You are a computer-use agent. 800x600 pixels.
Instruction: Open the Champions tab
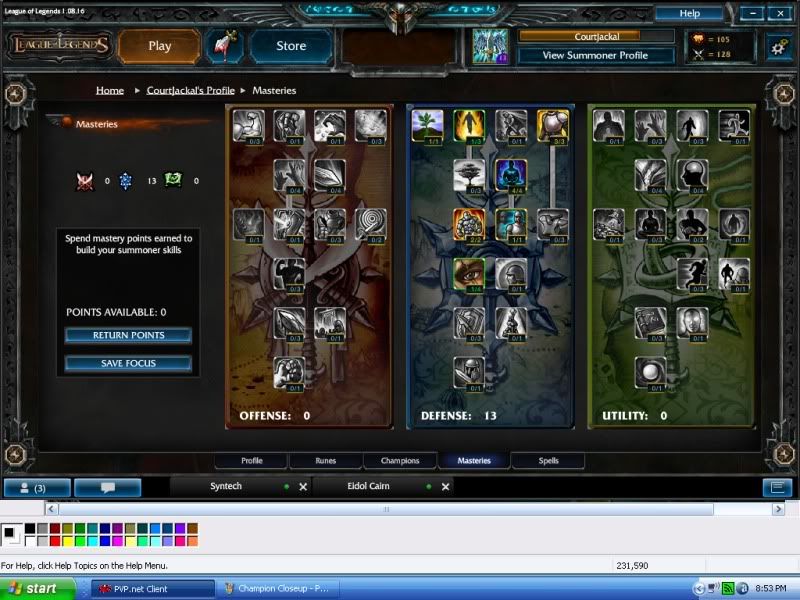(x=399, y=461)
